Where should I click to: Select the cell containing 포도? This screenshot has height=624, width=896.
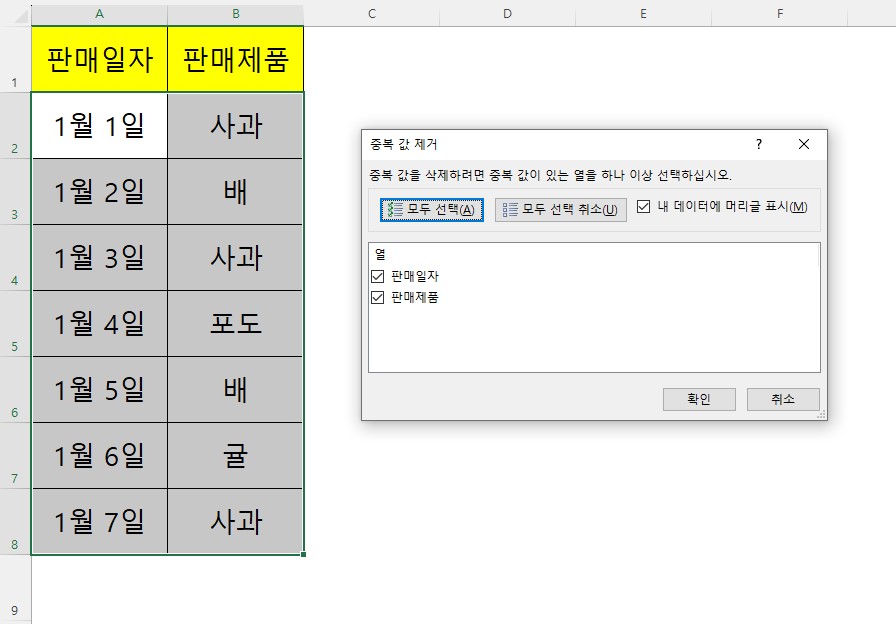(x=235, y=322)
